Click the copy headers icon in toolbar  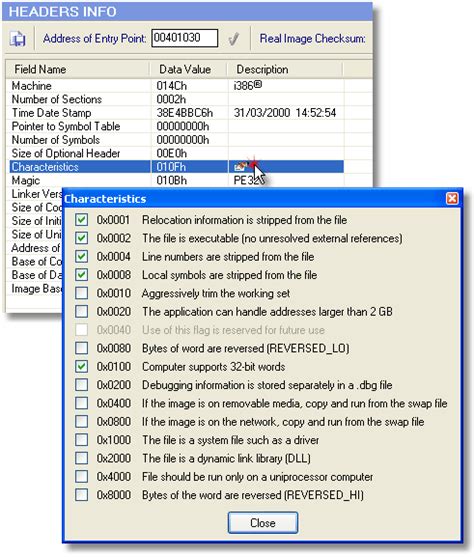(17, 38)
